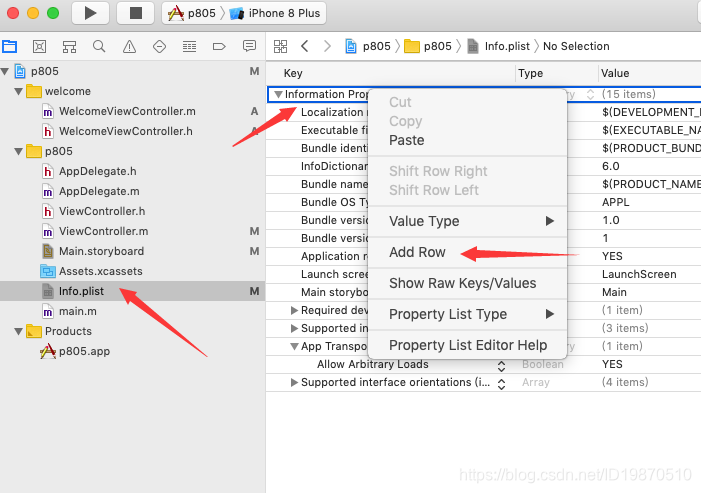The height and width of the screenshot is (493, 701).
Task: Click the Value column header
Action: [x=615, y=73]
